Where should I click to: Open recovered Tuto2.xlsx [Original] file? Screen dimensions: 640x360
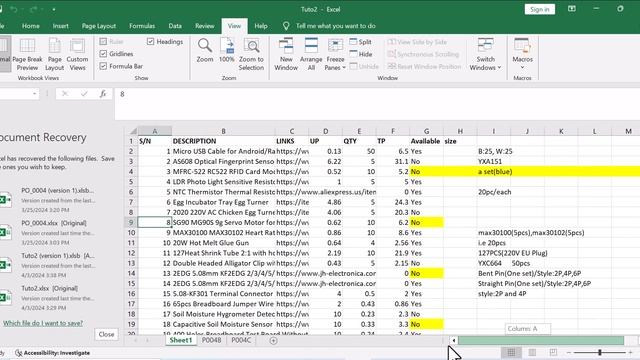[48, 298]
